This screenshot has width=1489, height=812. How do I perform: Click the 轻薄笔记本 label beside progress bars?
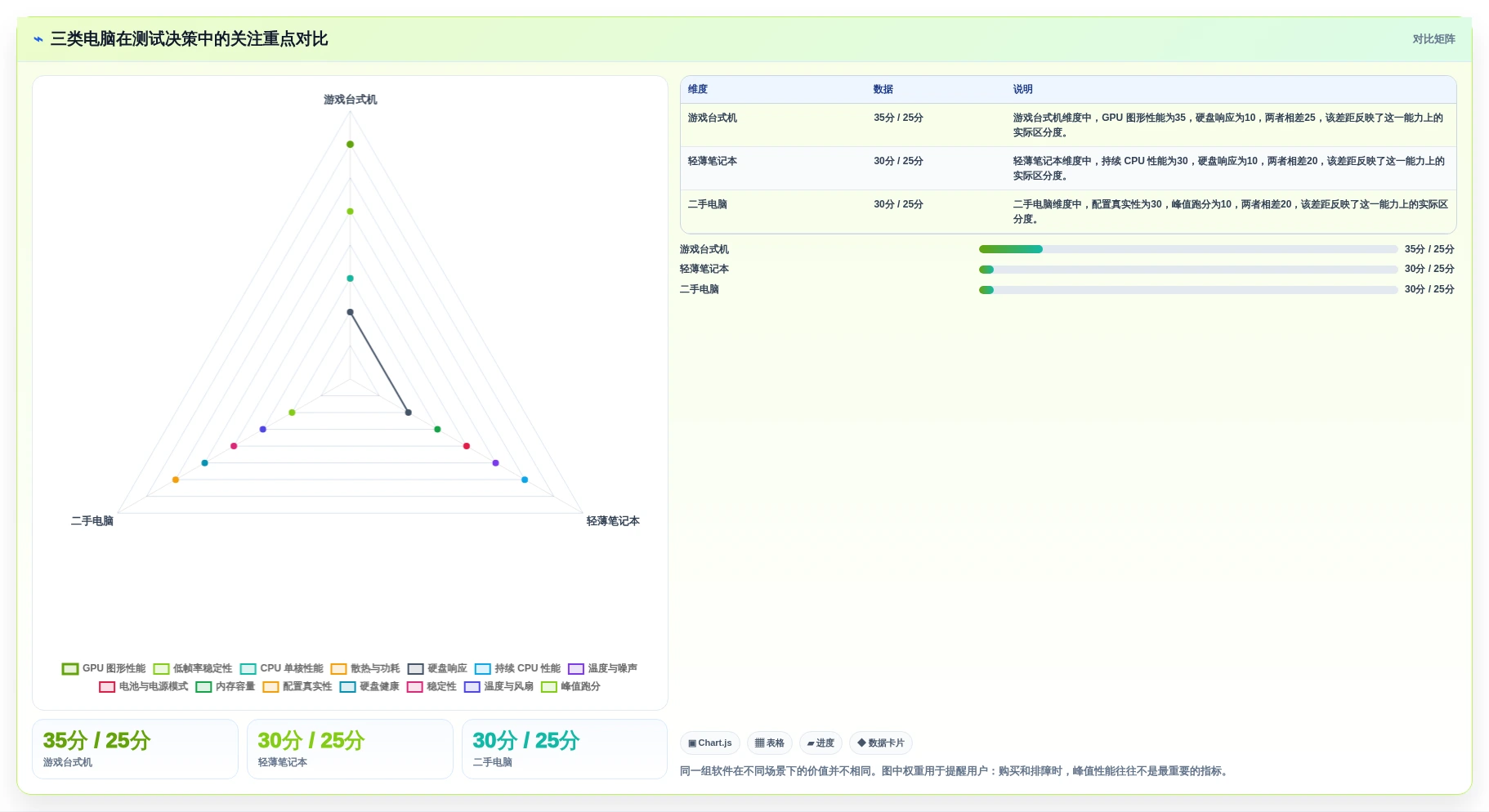click(x=704, y=269)
